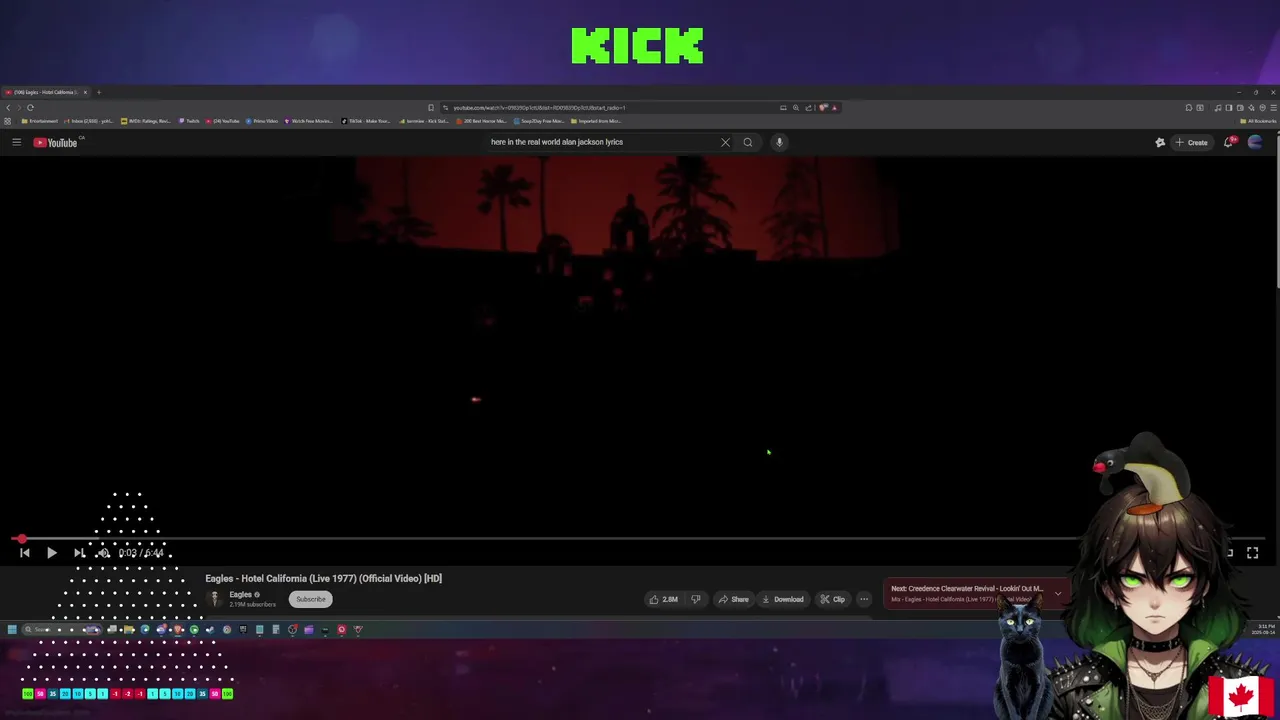The height and width of the screenshot is (720, 1280).
Task: Open the Create button
Action: click(x=1191, y=142)
